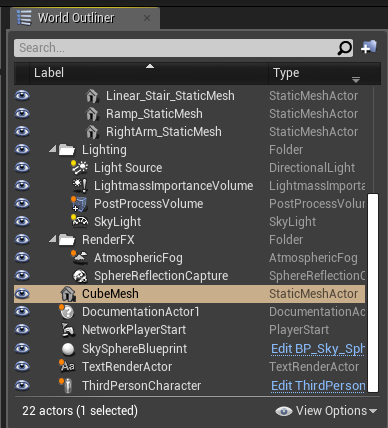Hide the CubeMesh actor via eye icon
Image resolution: width=388 pixels, height=428 pixels.
click(x=22, y=294)
